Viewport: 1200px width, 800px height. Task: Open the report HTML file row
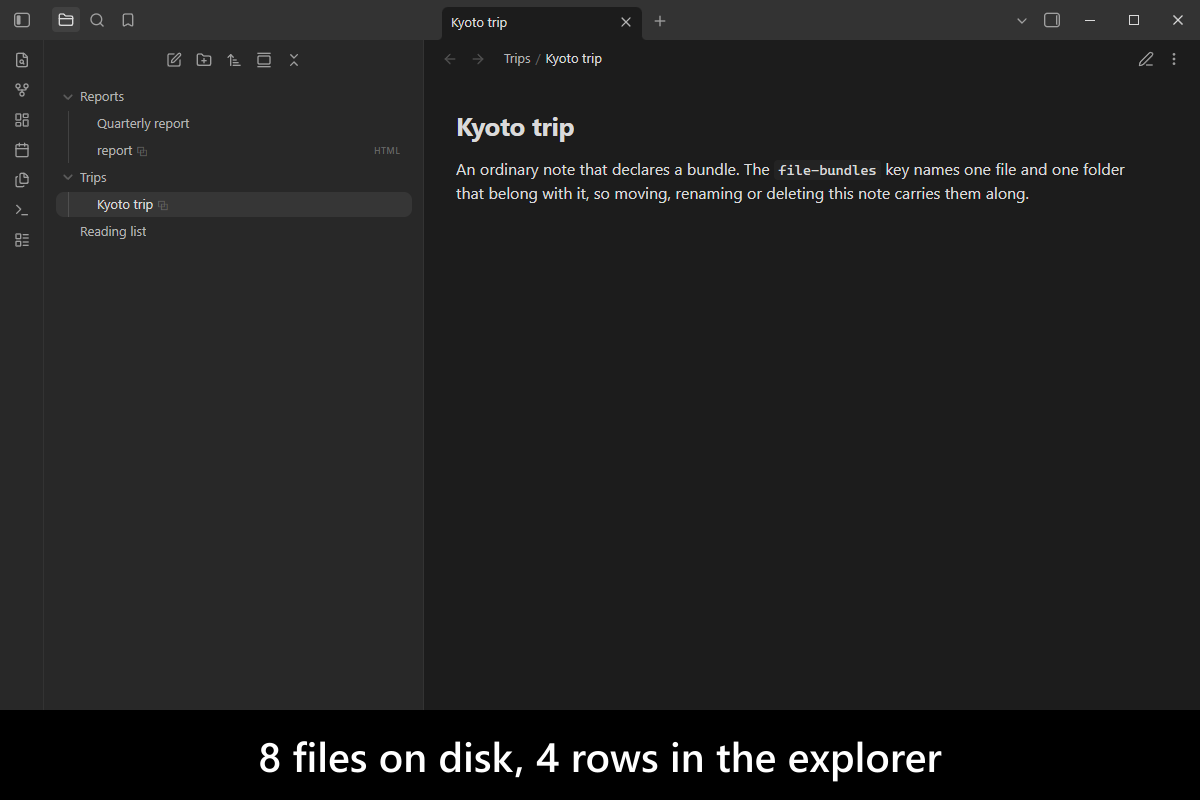point(234,151)
